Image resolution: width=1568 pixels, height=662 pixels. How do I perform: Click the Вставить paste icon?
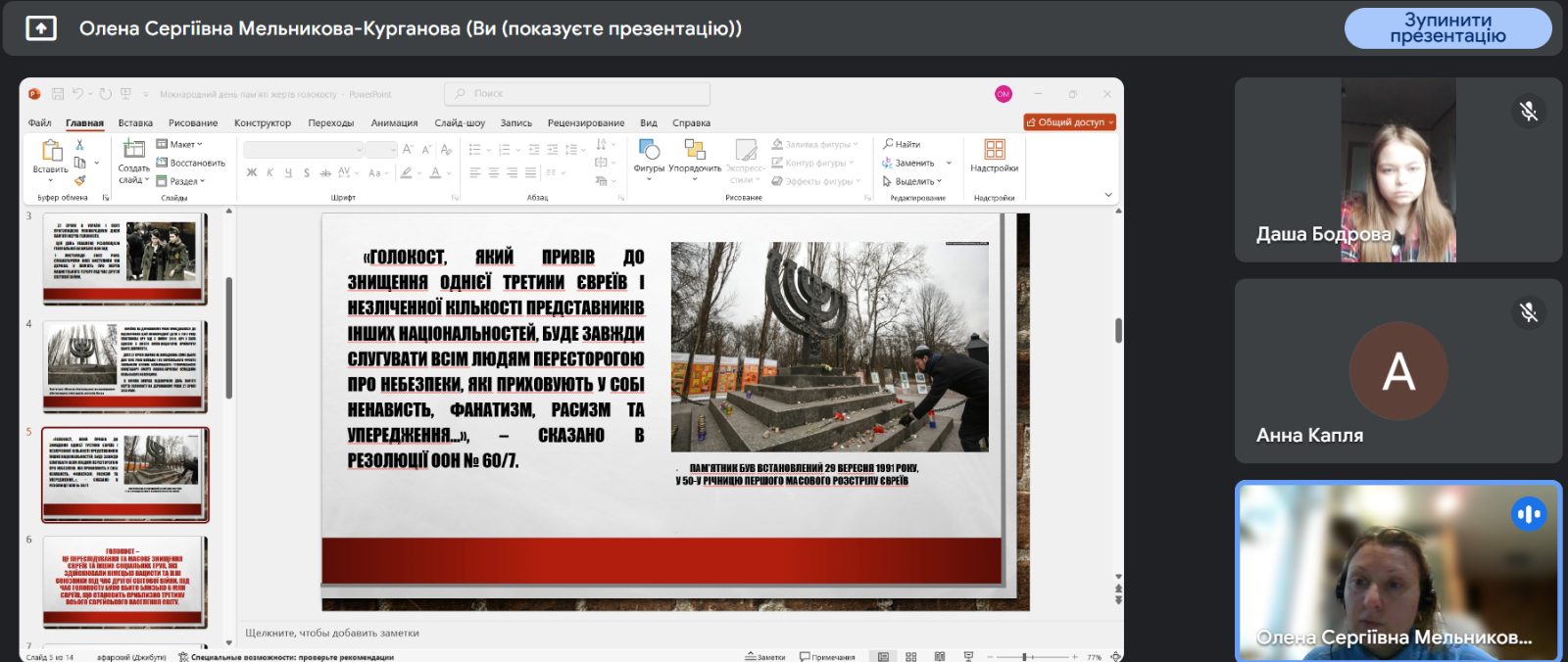tap(51, 151)
